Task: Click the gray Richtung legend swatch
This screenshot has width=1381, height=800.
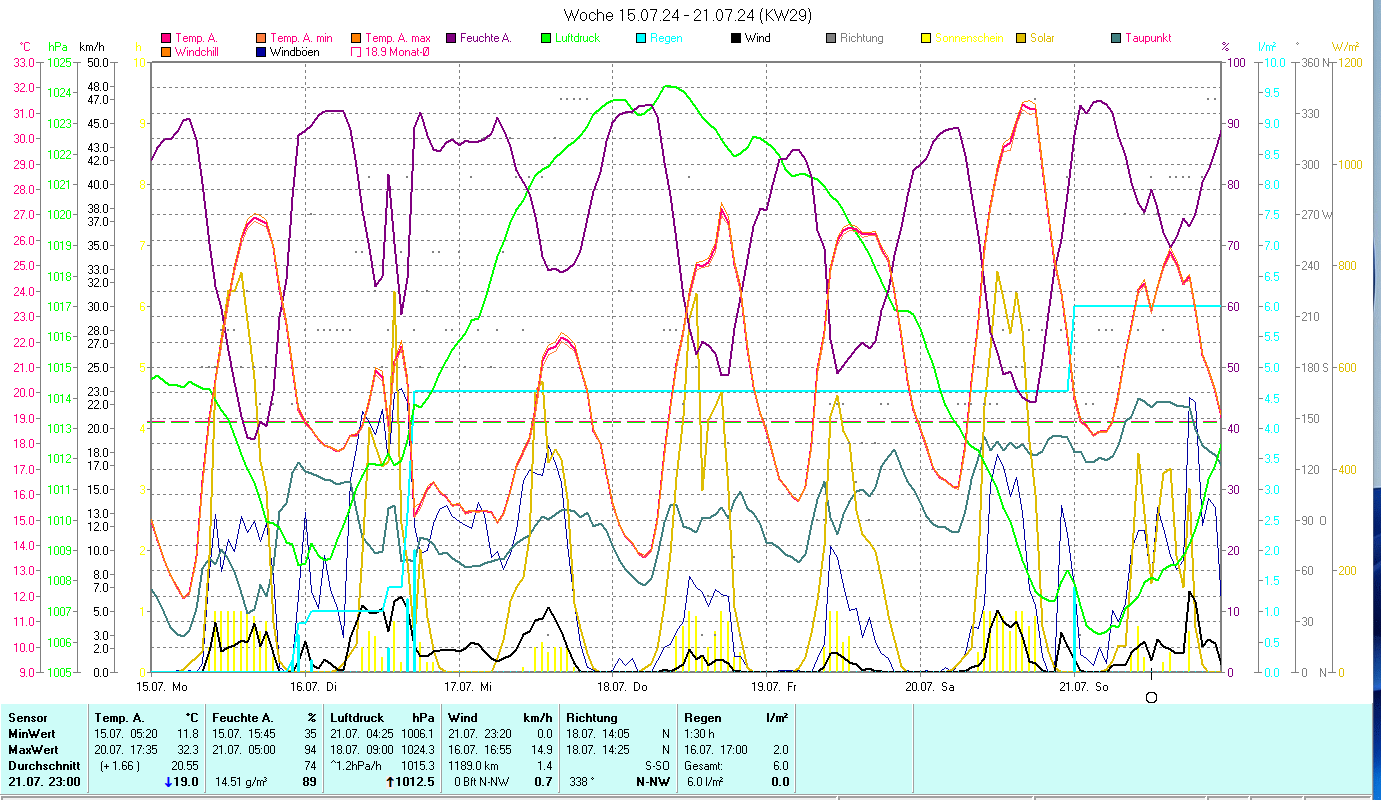Action: click(x=830, y=38)
